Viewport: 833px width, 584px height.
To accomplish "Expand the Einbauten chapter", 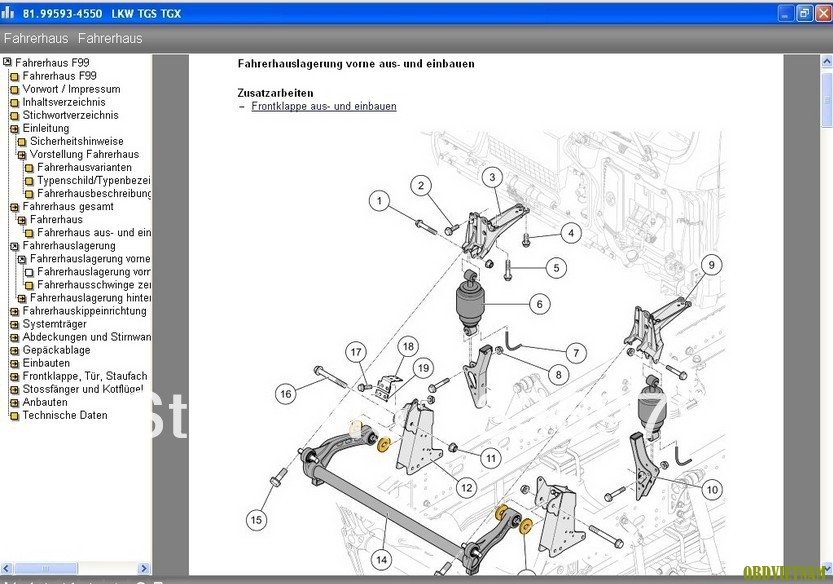I will pos(14,364).
